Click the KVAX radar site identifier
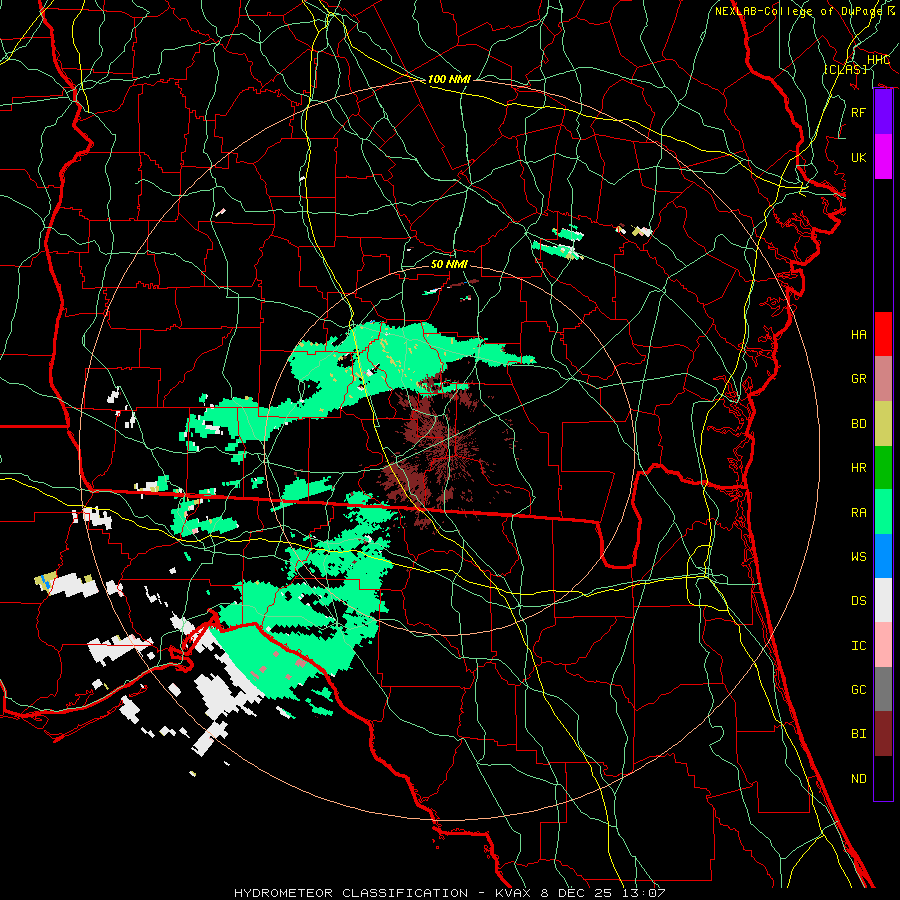 coord(514,893)
